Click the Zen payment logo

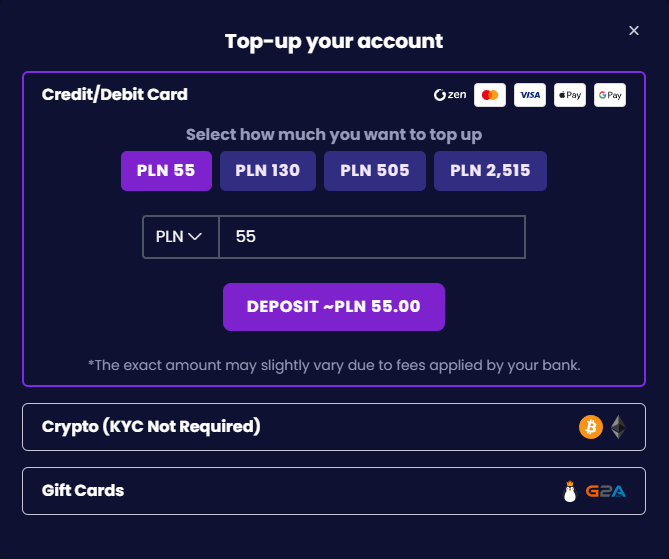(450, 95)
